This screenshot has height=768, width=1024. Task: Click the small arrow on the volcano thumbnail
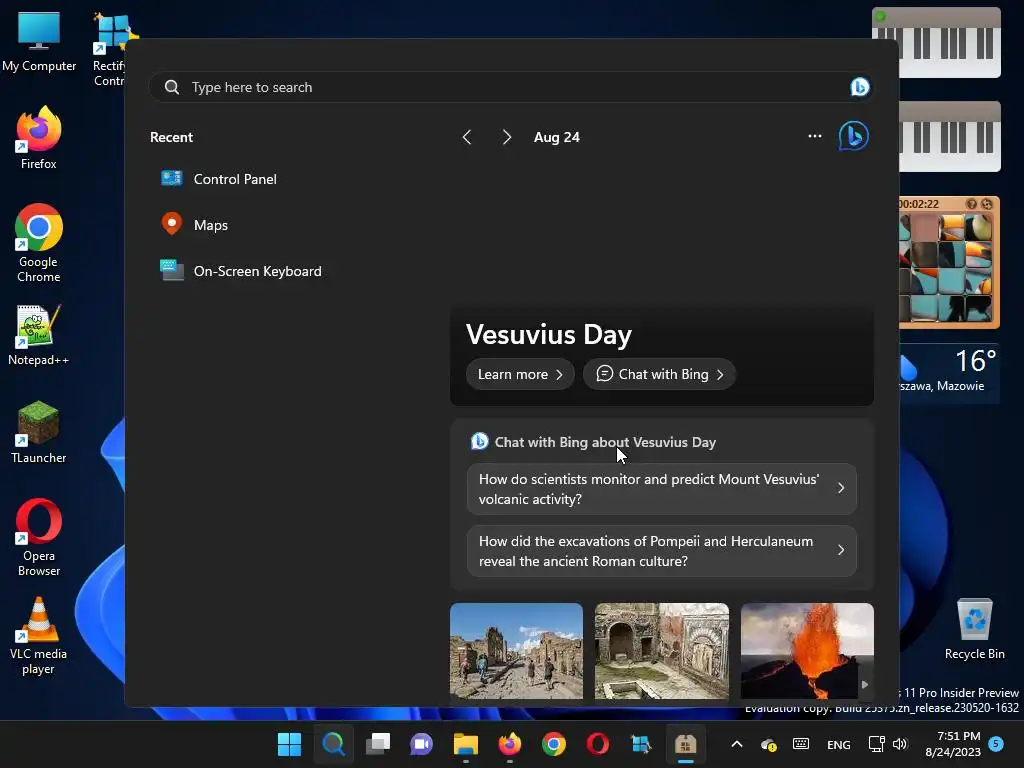(x=865, y=684)
